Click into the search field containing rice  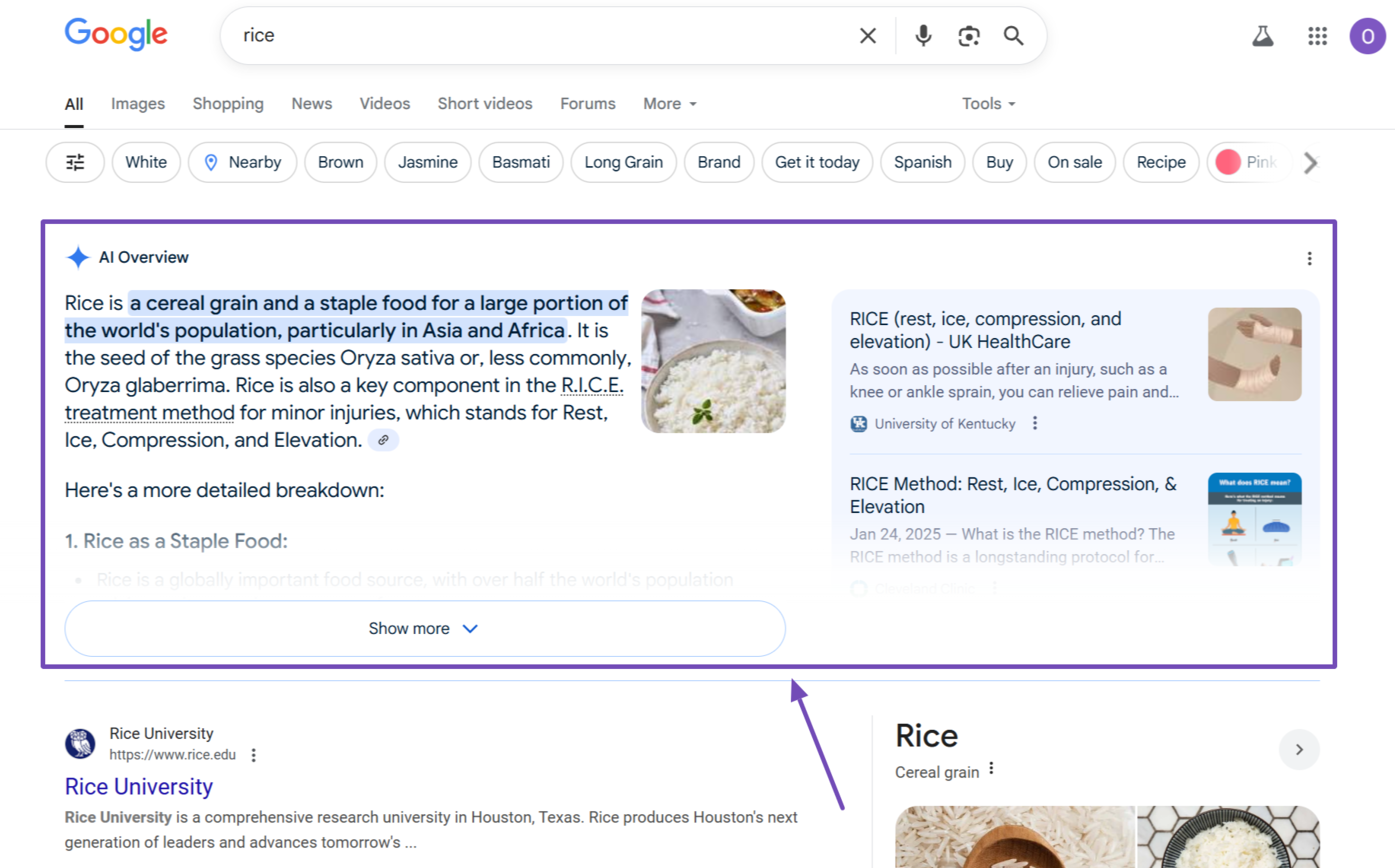click(x=540, y=36)
